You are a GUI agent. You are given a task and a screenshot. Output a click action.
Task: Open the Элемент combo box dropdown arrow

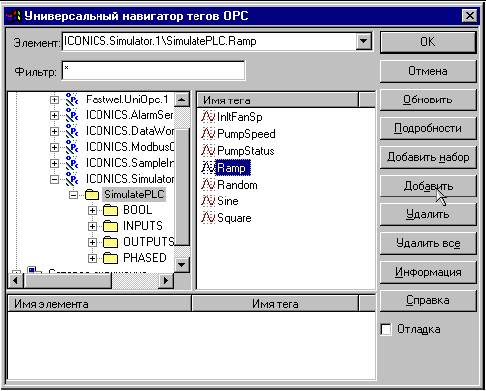tap(364, 42)
